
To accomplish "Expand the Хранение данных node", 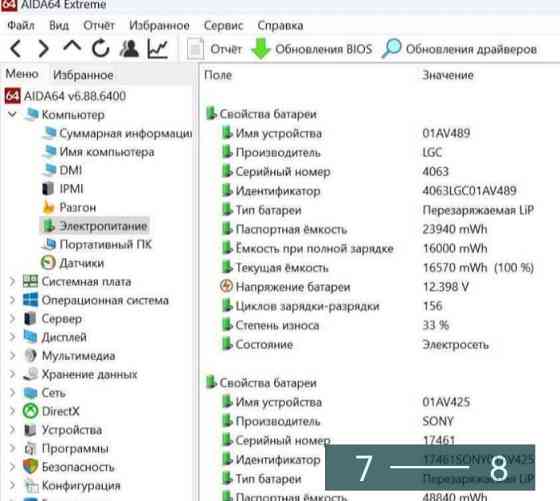I will [x=12, y=374].
